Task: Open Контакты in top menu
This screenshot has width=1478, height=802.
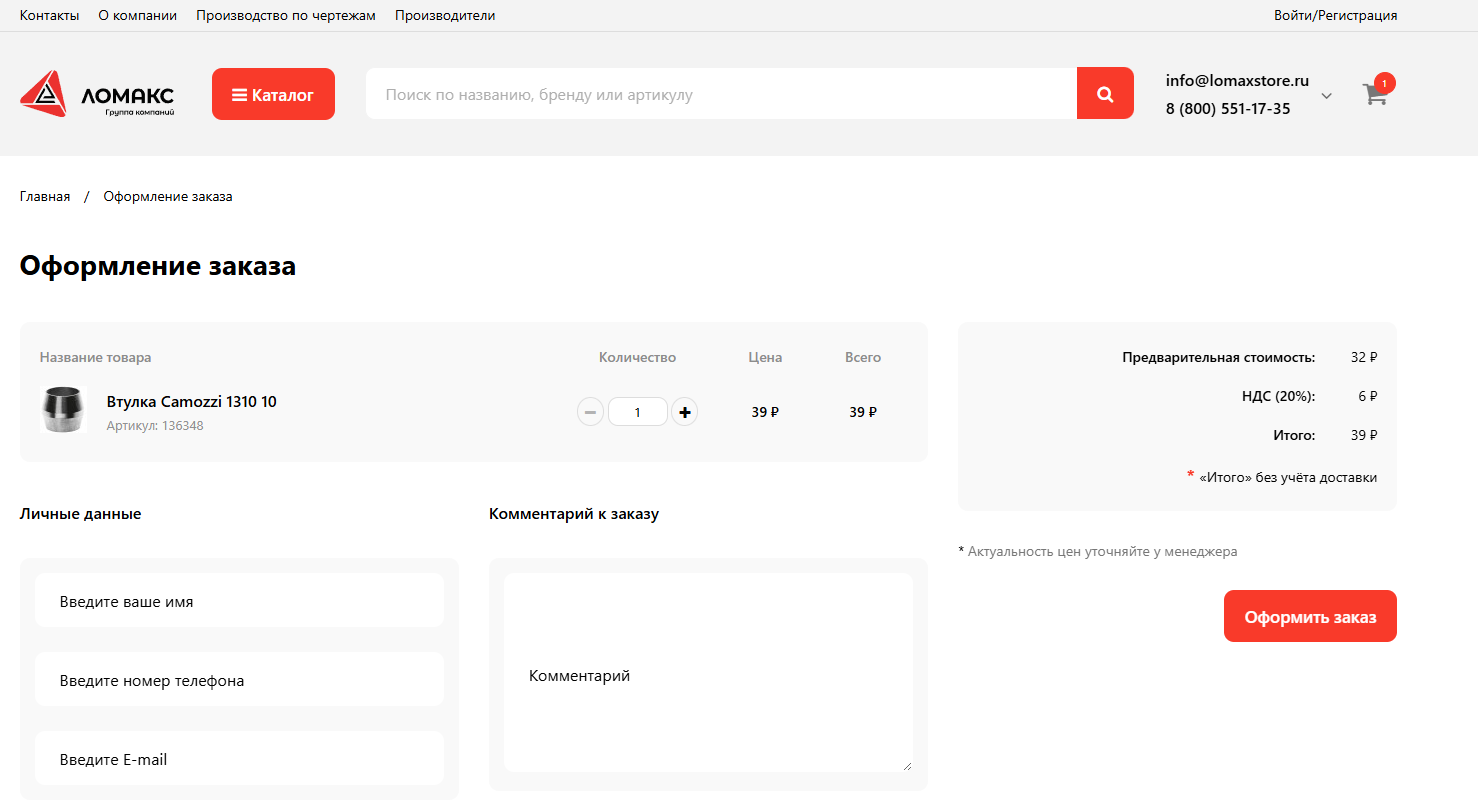Action: (x=49, y=15)
